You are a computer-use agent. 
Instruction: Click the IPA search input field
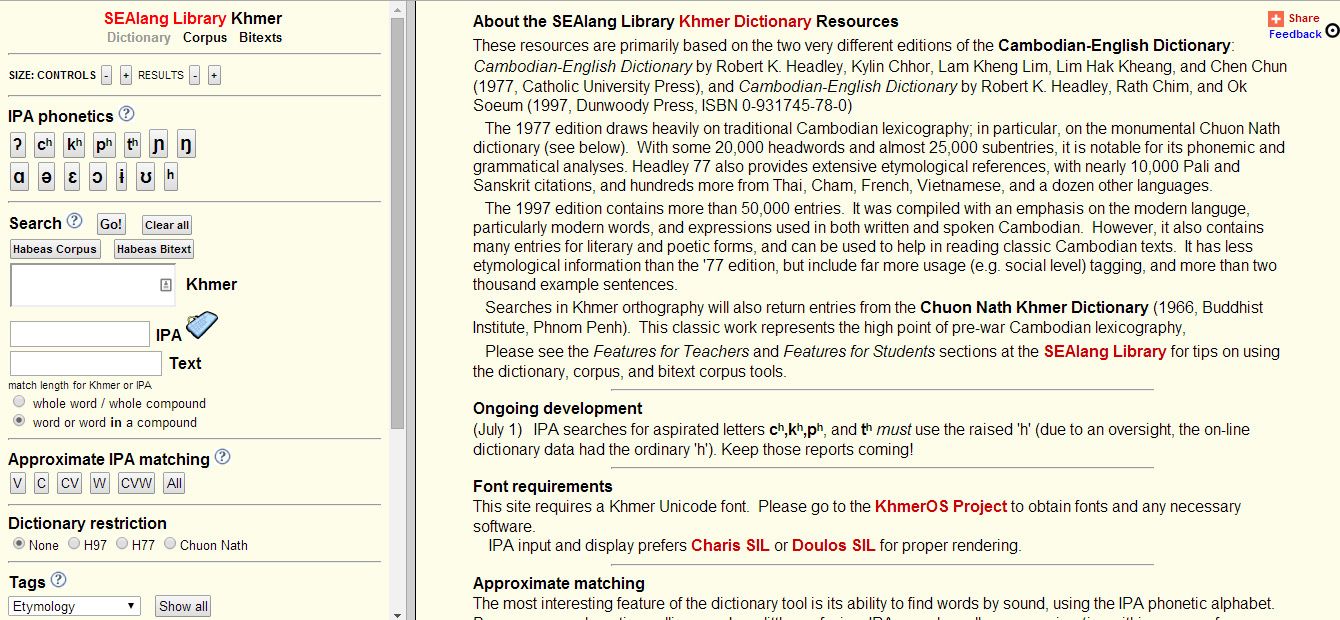tap(80, 334)
